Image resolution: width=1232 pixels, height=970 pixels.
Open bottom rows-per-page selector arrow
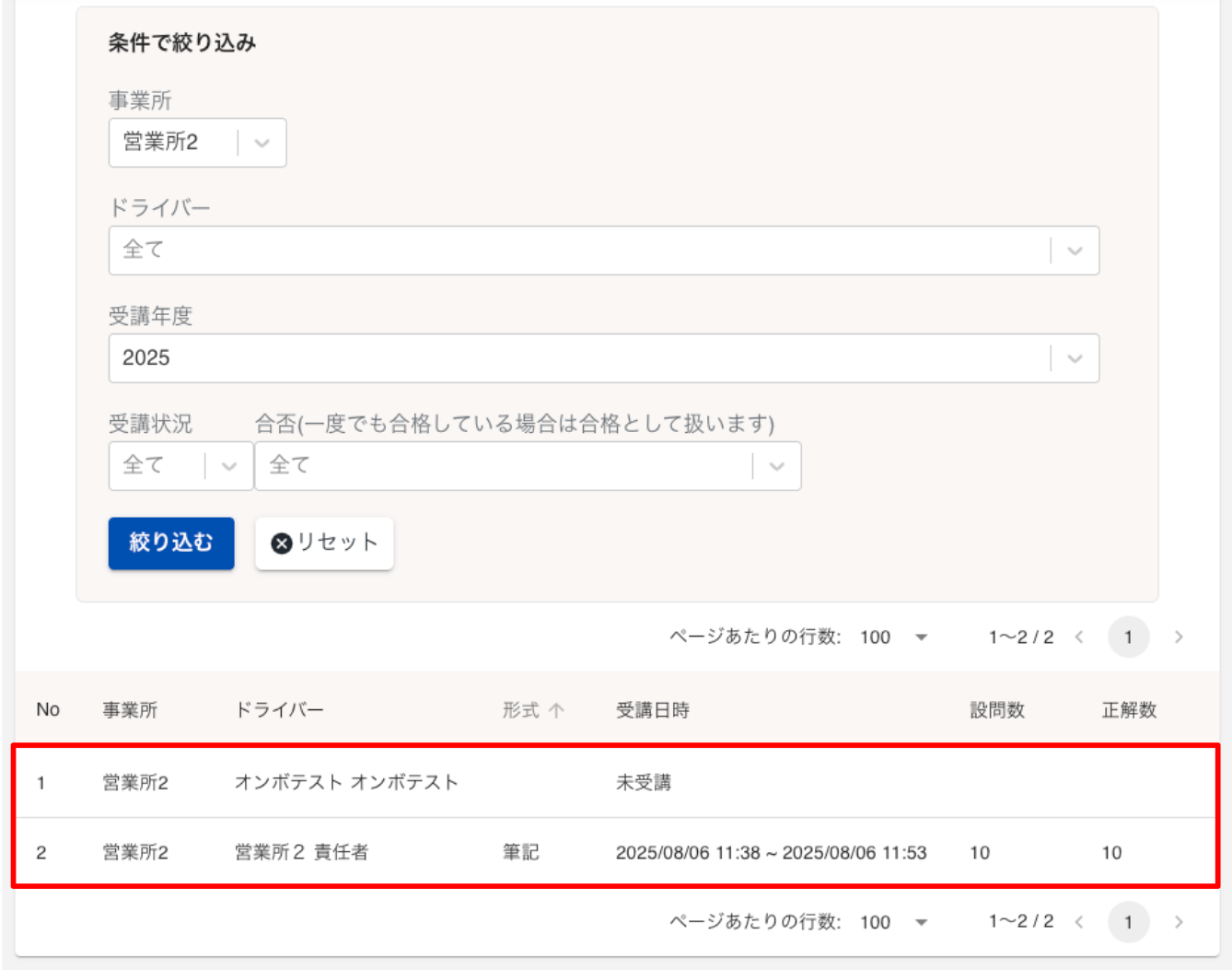[921, 922]
